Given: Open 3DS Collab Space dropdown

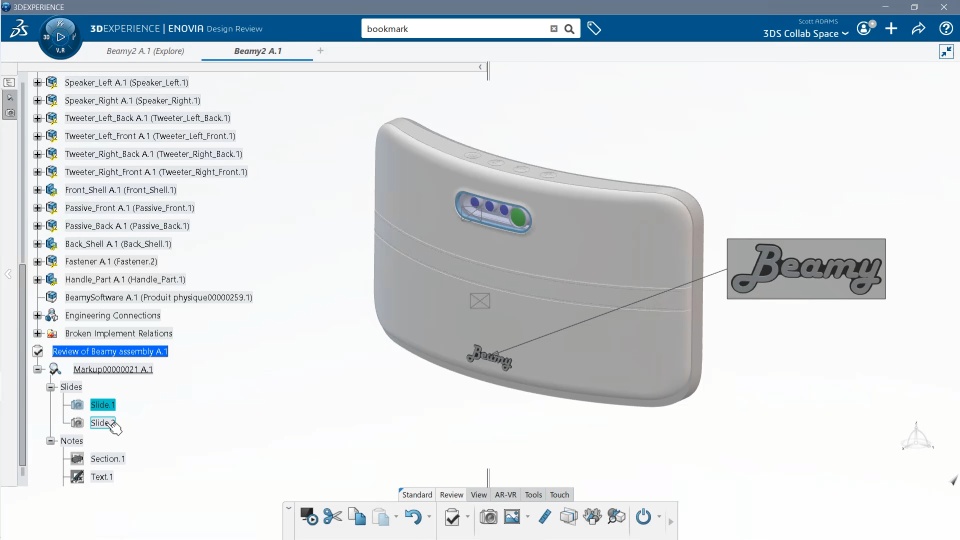Looking at the screenshot, I should click(805, 34).
